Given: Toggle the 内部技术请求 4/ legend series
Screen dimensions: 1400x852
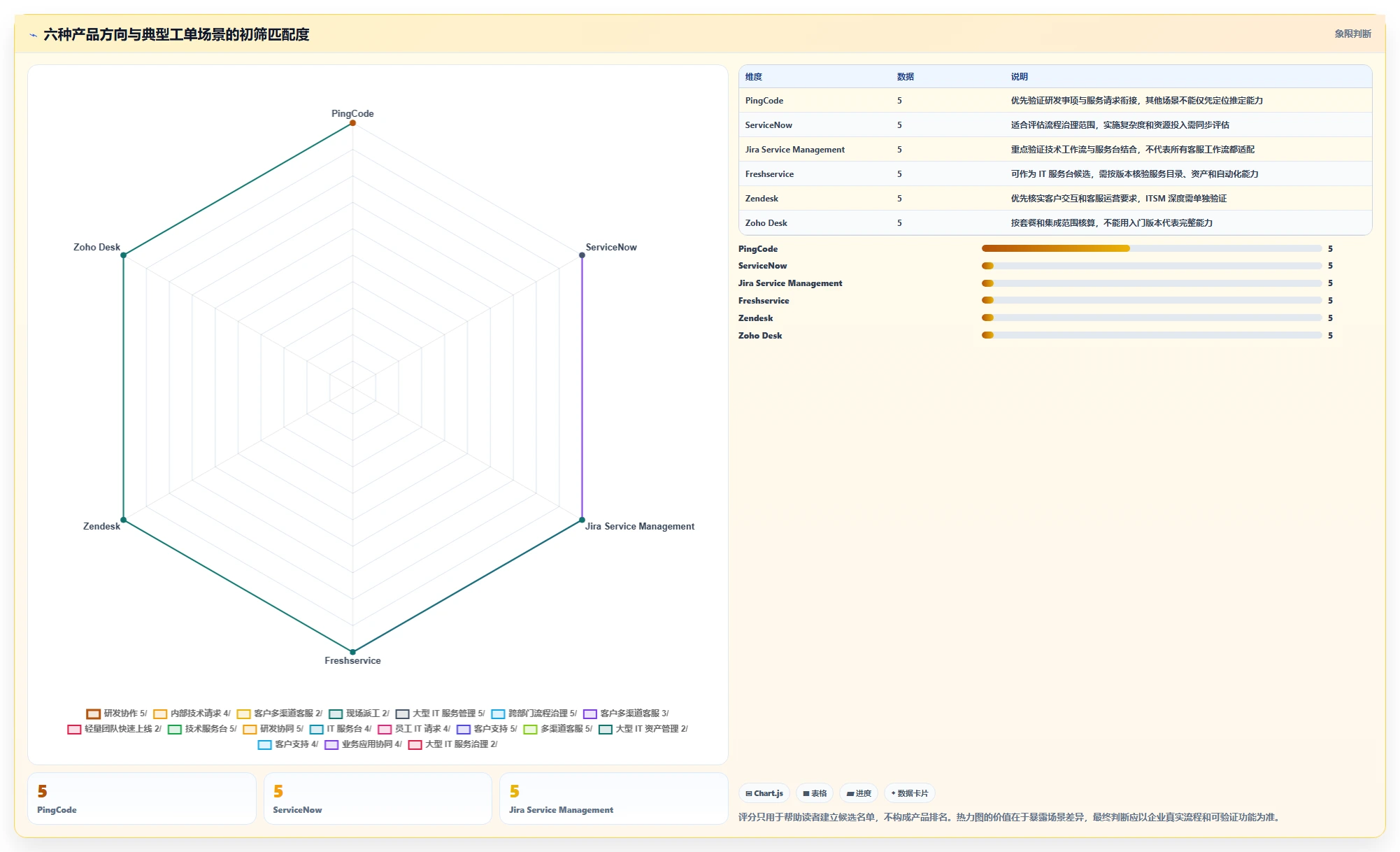Looking at the screenshot, I should click(x=192, y=713).
